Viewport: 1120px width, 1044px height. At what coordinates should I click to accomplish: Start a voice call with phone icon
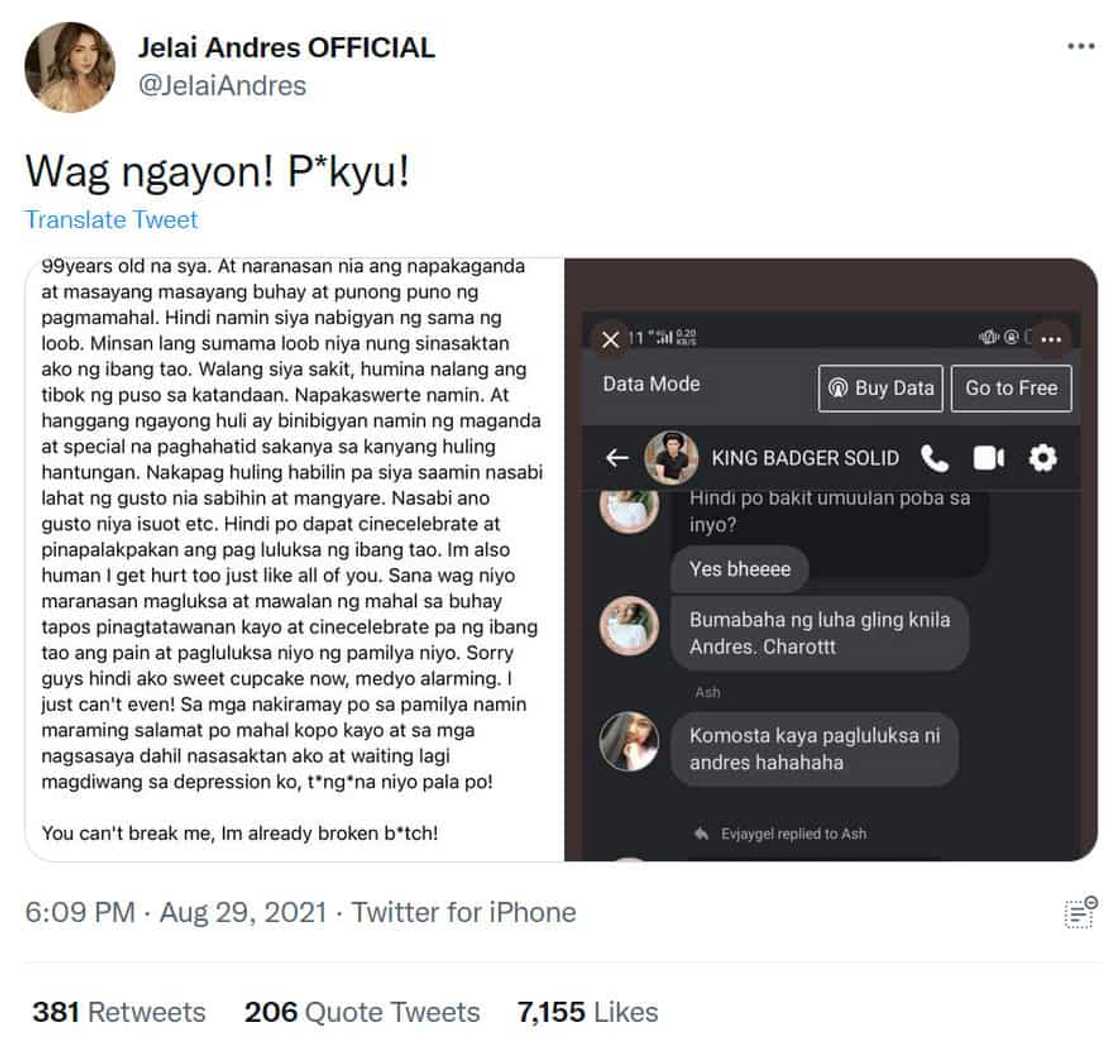tap(934, 458)
